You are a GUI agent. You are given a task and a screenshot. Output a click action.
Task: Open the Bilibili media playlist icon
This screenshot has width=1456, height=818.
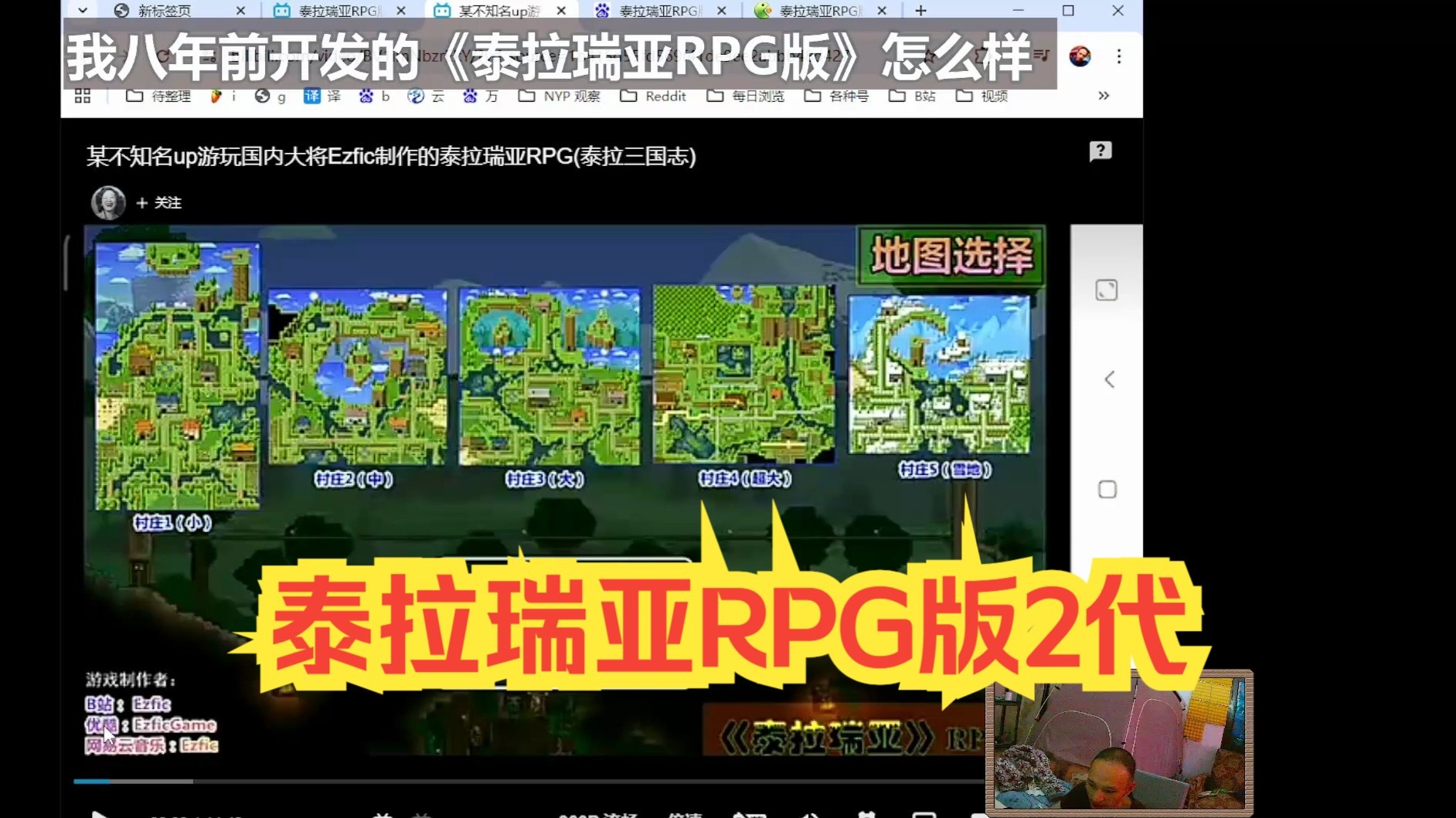point(1041,56)
